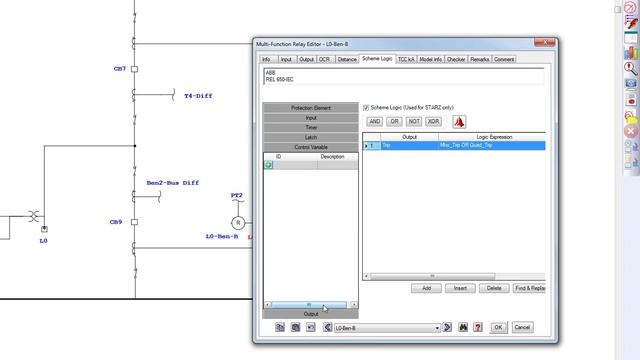Select the L0 load symbol on diagram
640x360 pixels.
[44, 229]
